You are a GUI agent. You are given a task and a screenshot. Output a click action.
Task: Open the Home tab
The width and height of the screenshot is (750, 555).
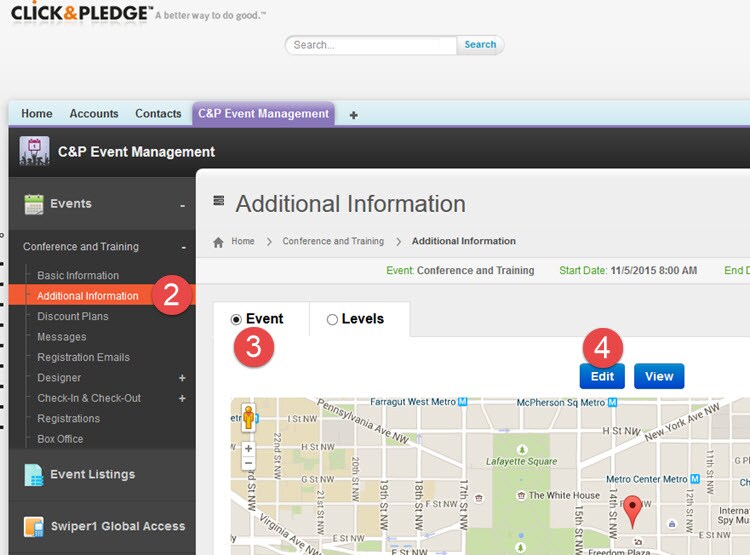coord(37,114)
